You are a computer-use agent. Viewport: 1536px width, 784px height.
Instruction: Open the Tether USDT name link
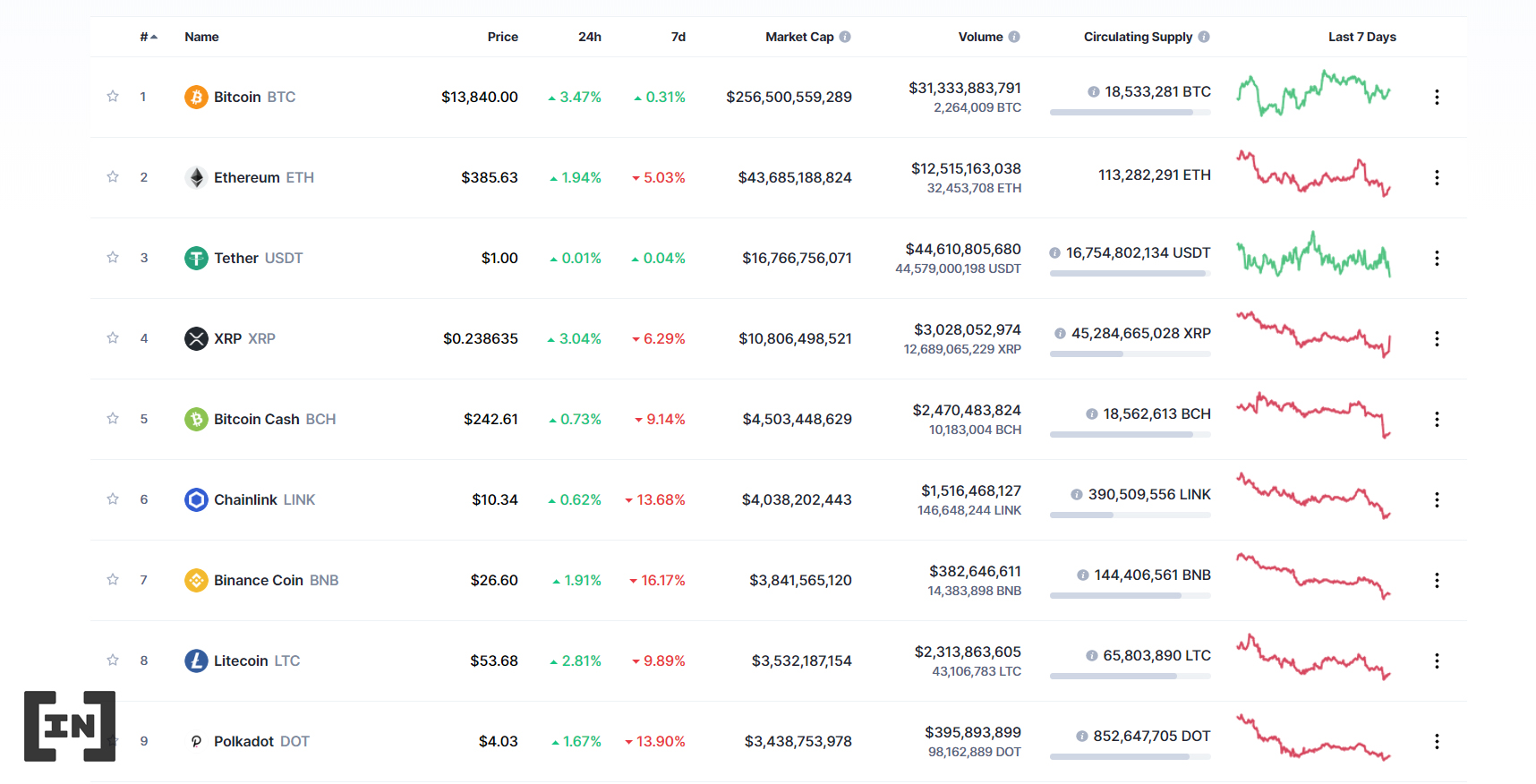(258, 258)
